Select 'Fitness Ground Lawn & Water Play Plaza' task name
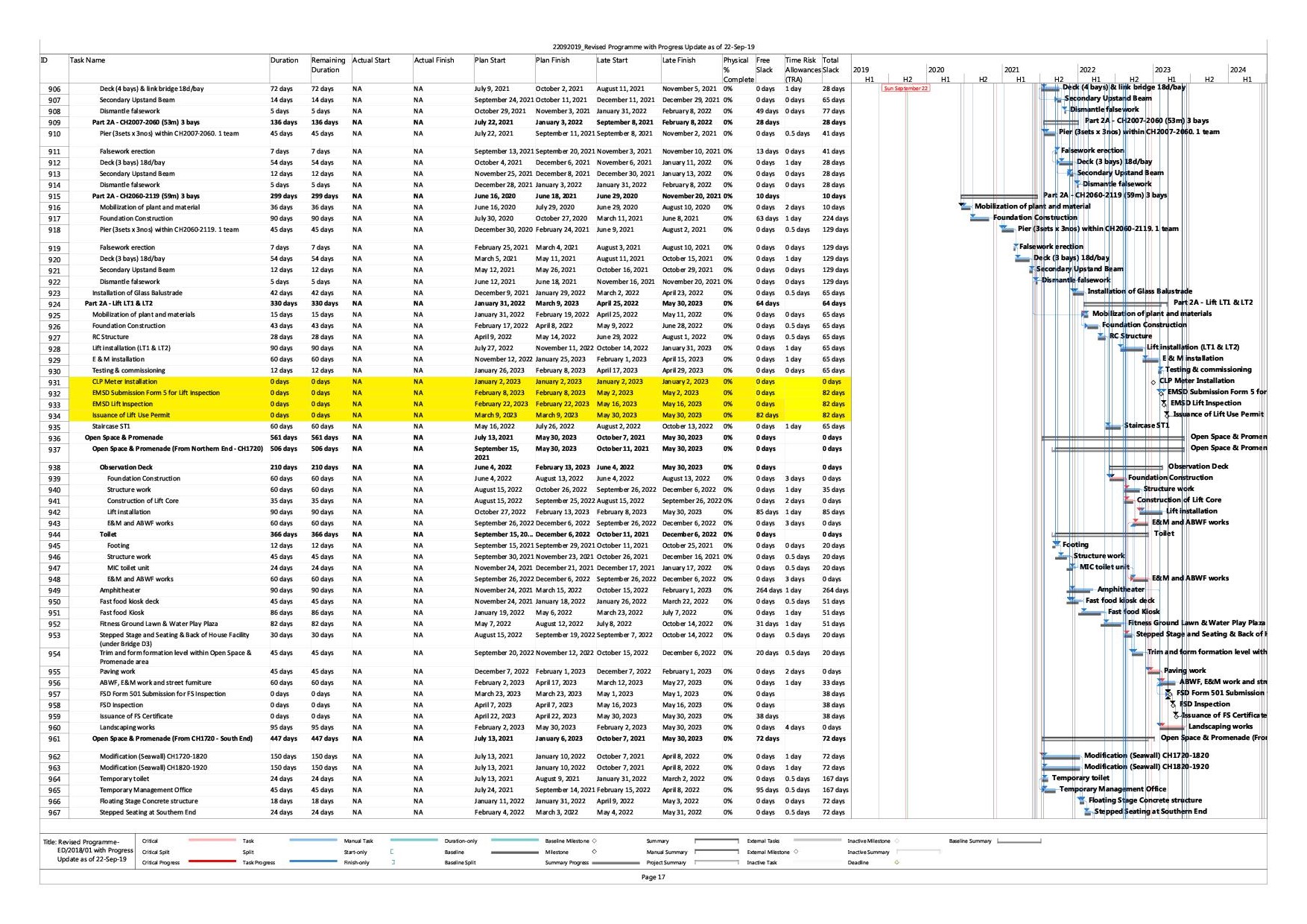The image size is (1307, 924). tap(159, 624)
